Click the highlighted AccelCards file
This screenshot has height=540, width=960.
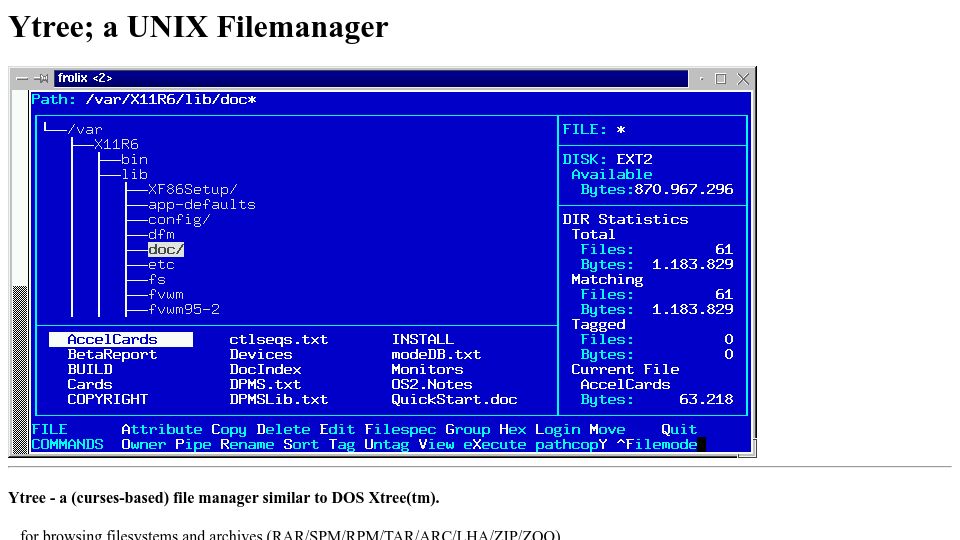tap(121, 339)
